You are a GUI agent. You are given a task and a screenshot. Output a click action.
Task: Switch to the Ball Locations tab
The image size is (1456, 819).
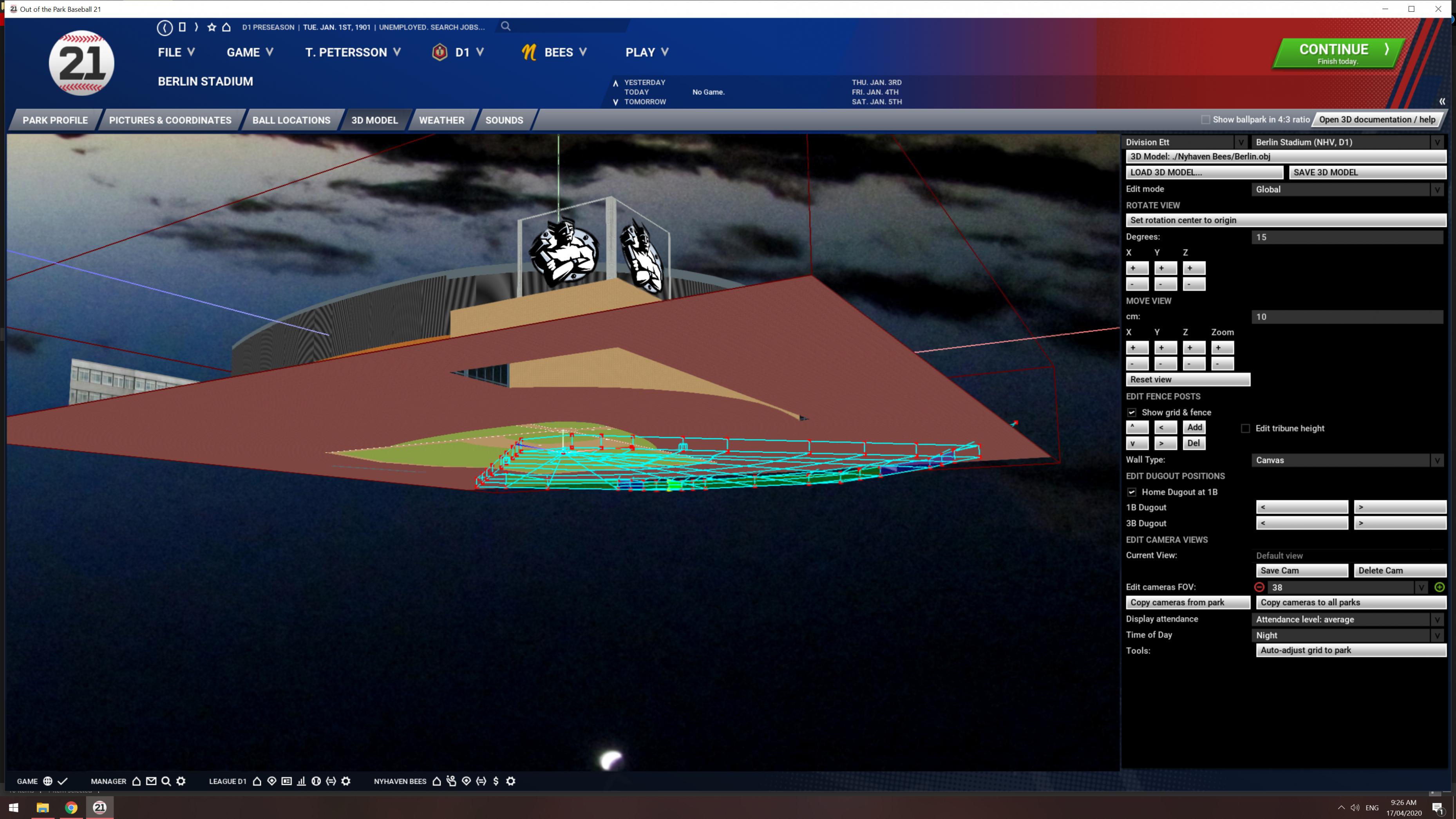tap(291, 120)
